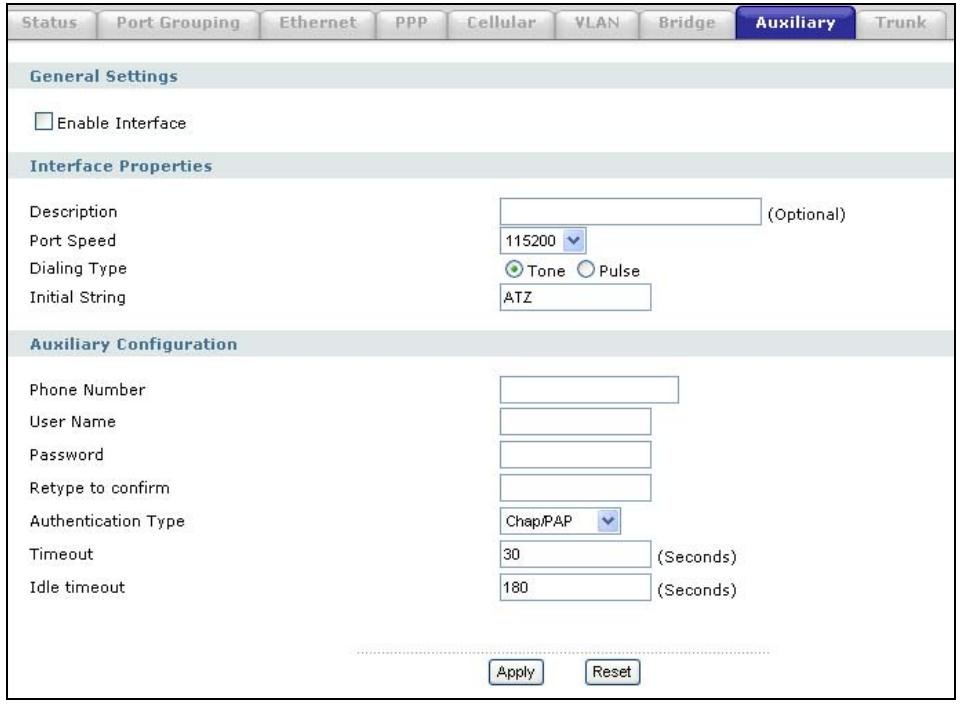Select the Auxiliary tab

pos(795,23)
